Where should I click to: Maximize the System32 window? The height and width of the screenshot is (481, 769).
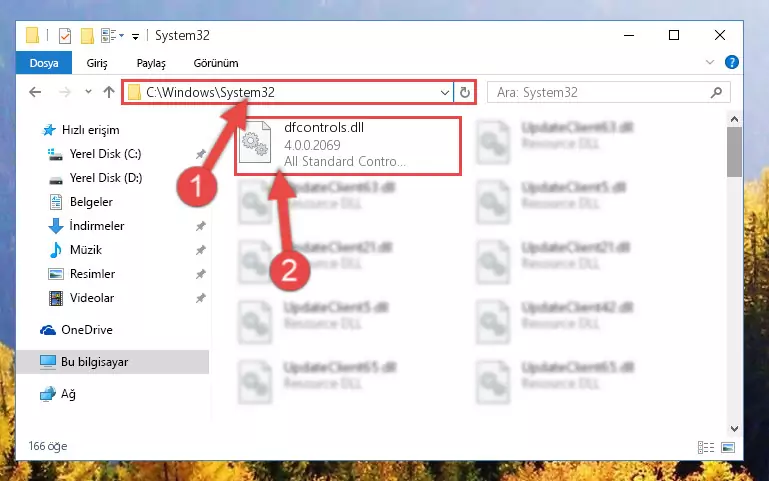tap(674, 35)
